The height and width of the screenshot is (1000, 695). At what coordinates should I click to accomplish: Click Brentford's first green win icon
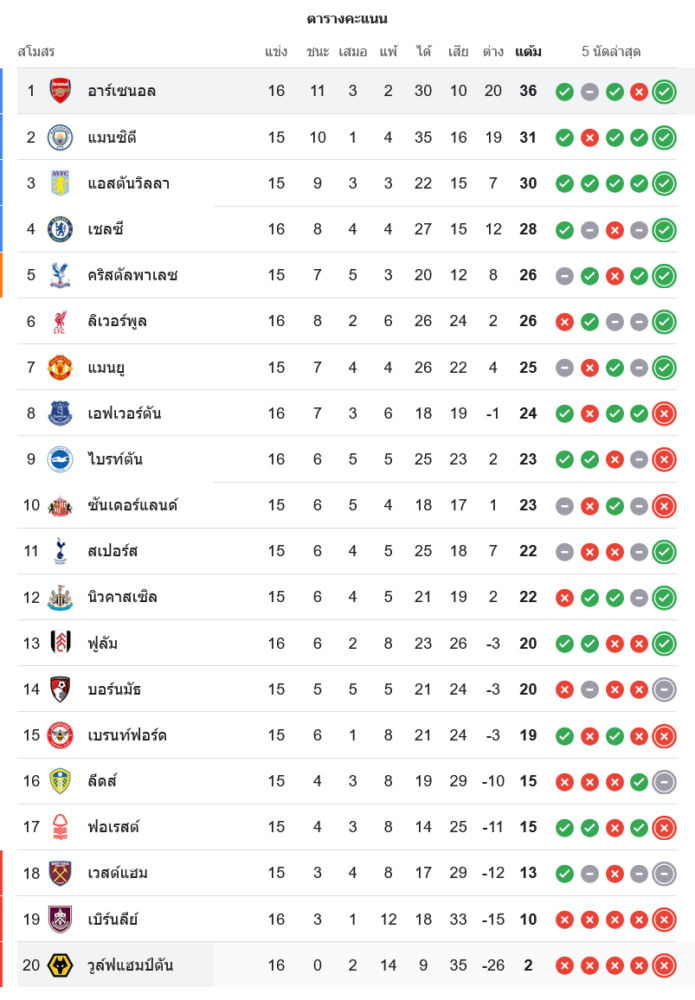point(565,736)
